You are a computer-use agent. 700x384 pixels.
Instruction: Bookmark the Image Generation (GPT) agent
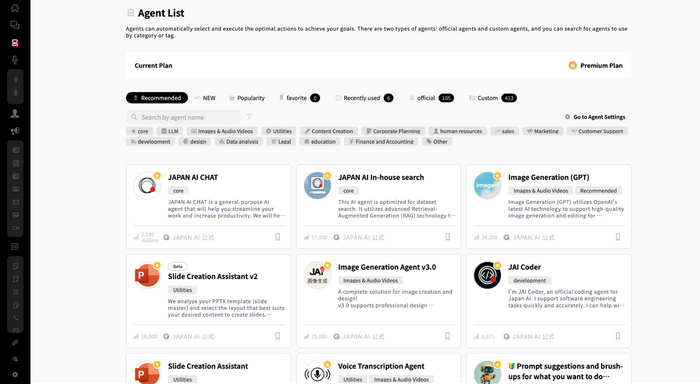pyautogui.click(x=618, y=237)
